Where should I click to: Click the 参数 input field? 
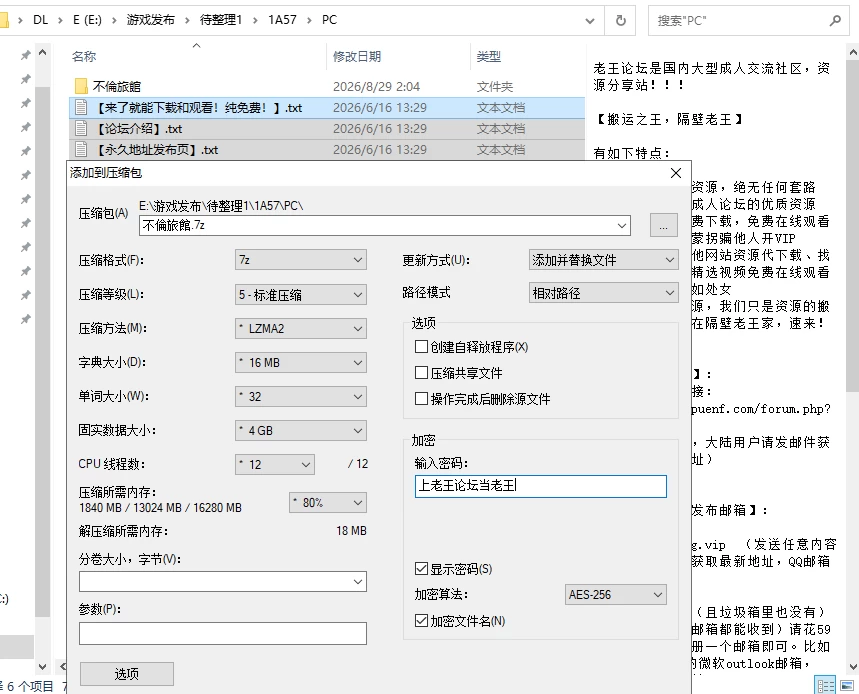coord(222,633)
